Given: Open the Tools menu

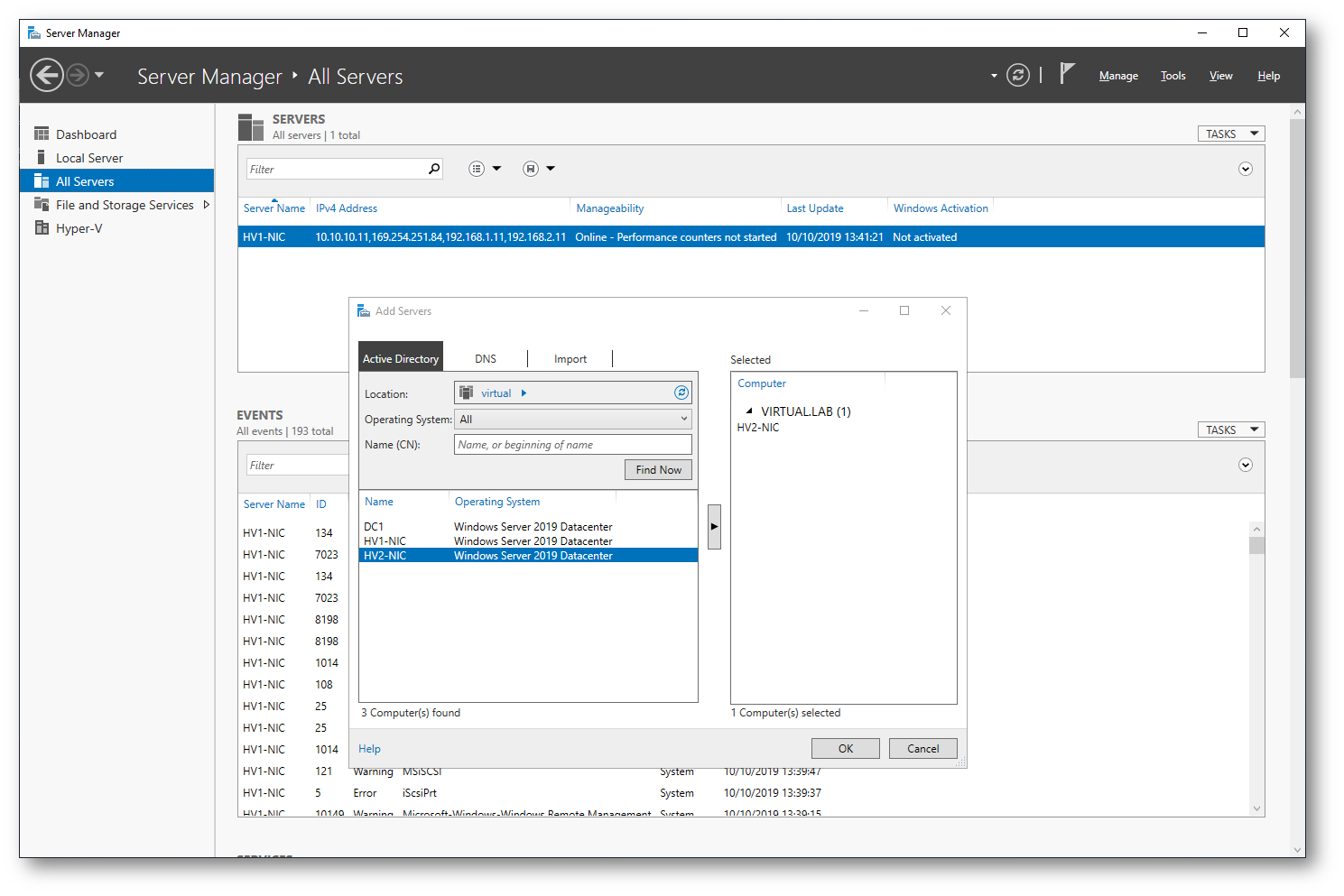Looking at the screenshot, I should pyautogui.click(x=1173, y=76).
